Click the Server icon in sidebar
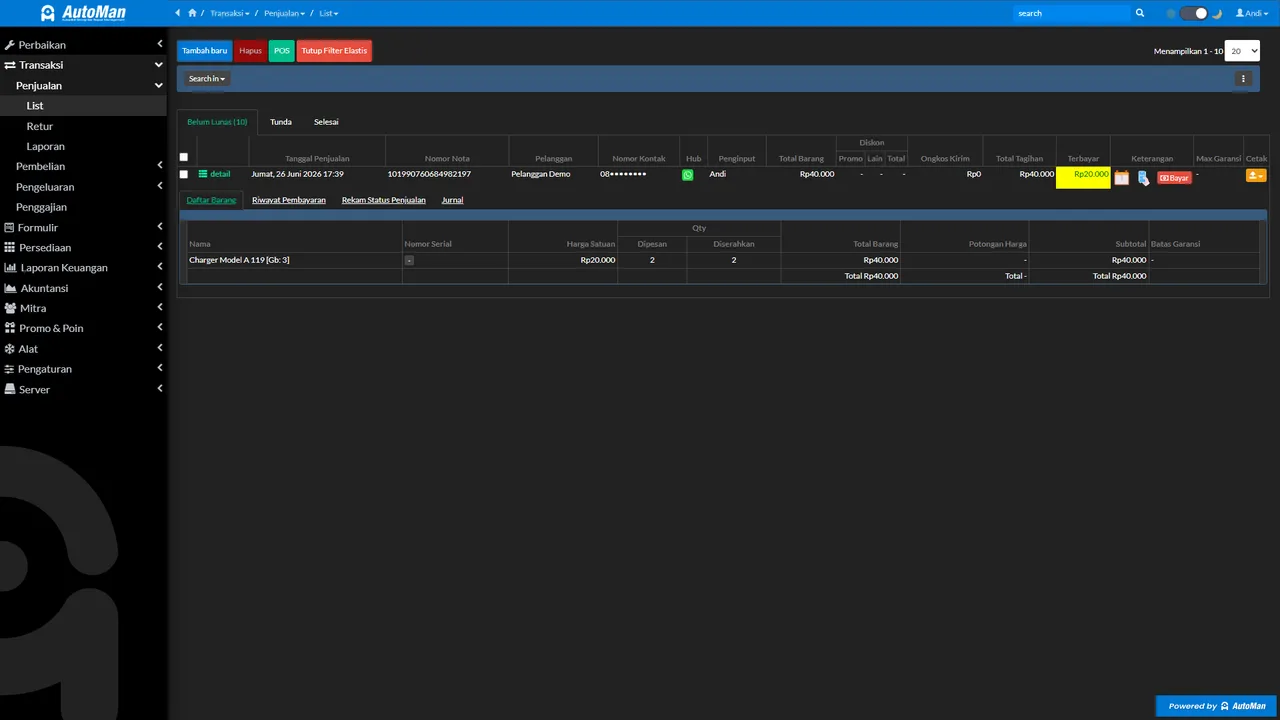1280x720 pixels. pyautogui.click(x=10, y=389)
